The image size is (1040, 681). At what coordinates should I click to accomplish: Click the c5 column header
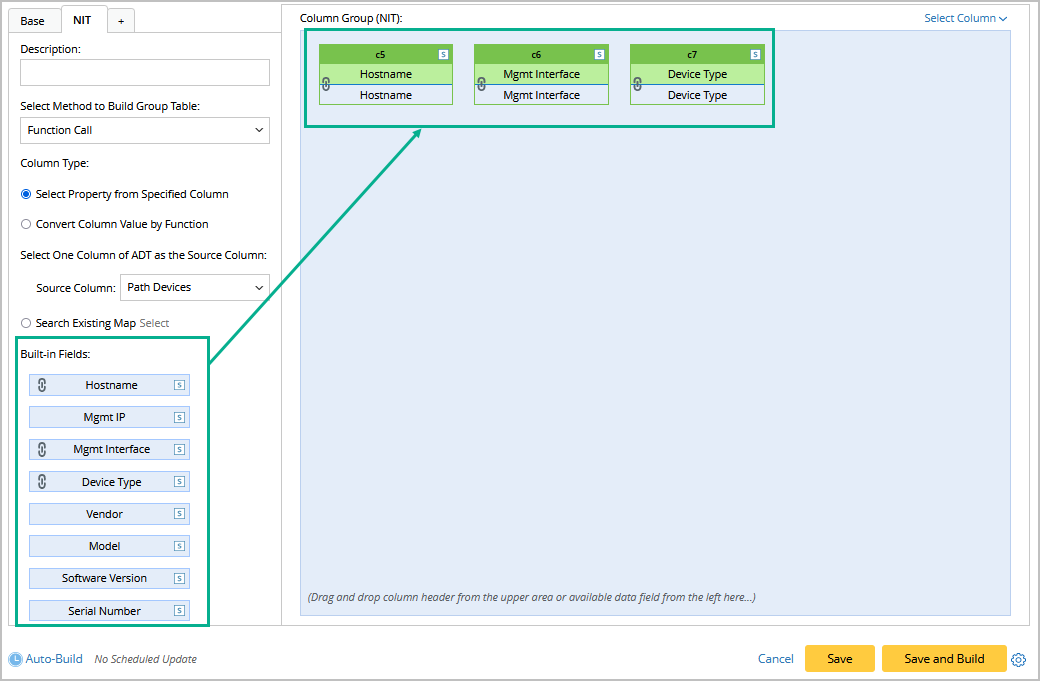(386, 54)
